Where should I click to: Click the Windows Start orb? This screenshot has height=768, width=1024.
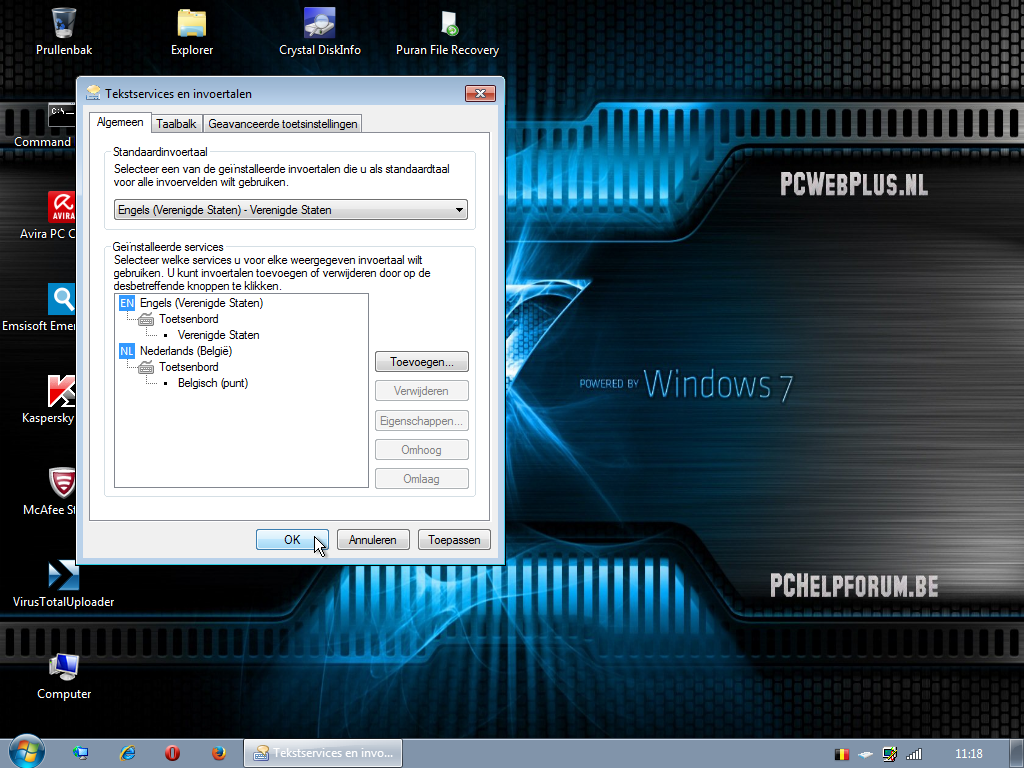(x=25, y=752)
